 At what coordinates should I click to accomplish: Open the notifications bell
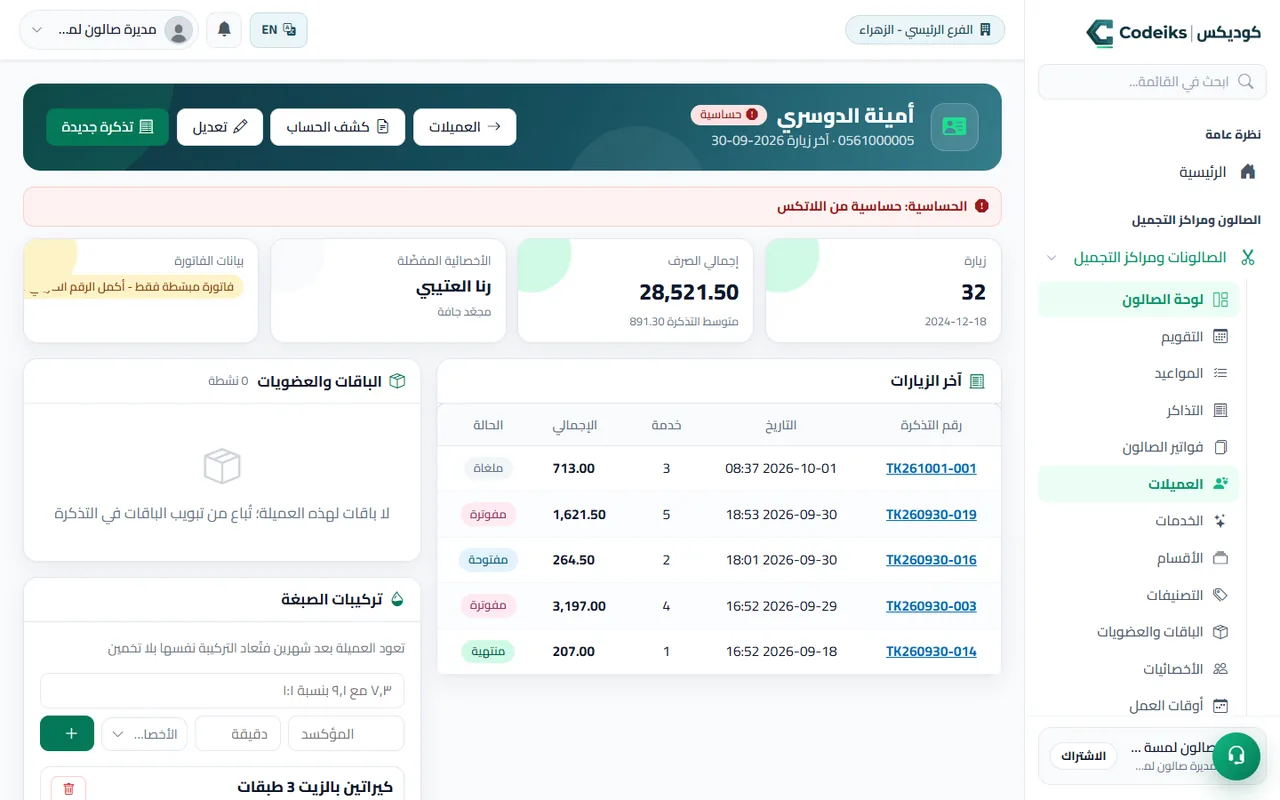point(224,30)
